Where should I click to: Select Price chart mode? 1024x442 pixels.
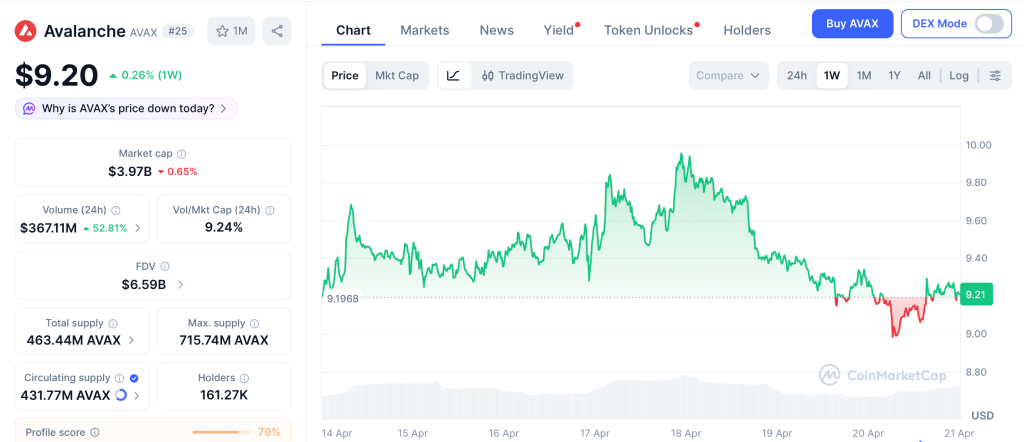click(345, 76)
